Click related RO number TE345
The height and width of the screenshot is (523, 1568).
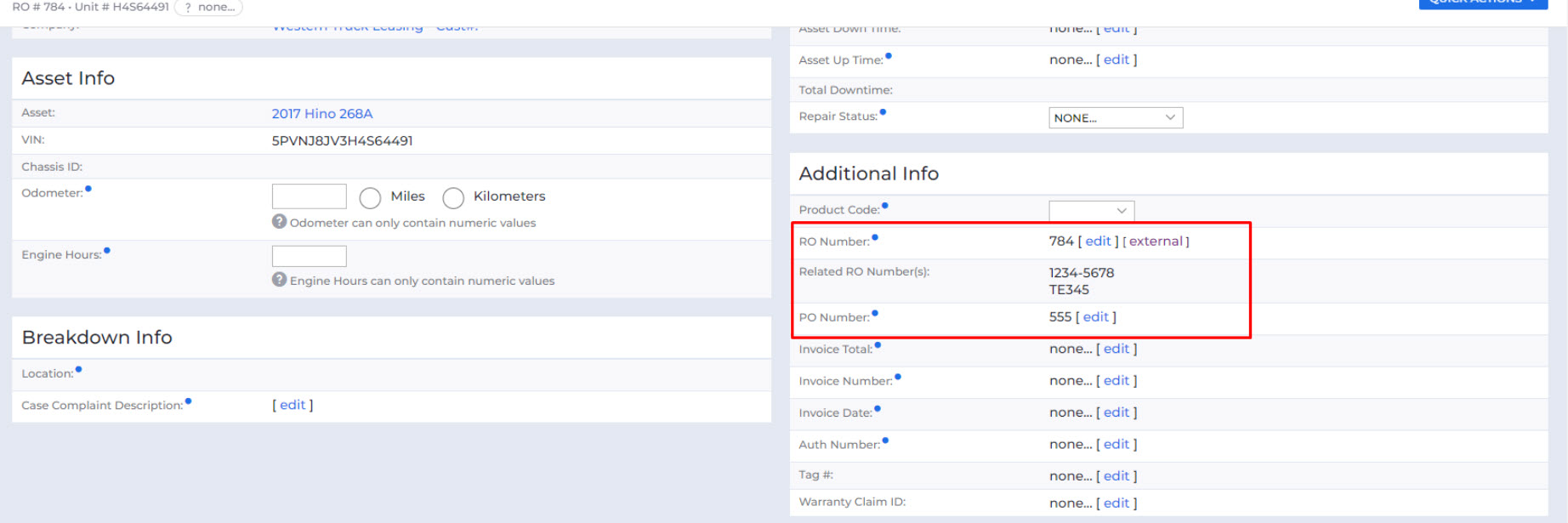(1069, 290)
